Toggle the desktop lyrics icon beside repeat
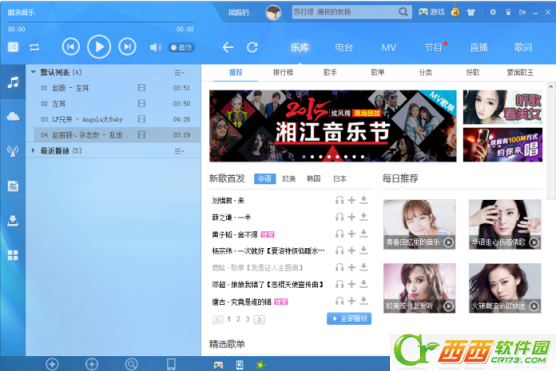The width and height of the screenshot is (556, 371). click(x=13, y=47)
